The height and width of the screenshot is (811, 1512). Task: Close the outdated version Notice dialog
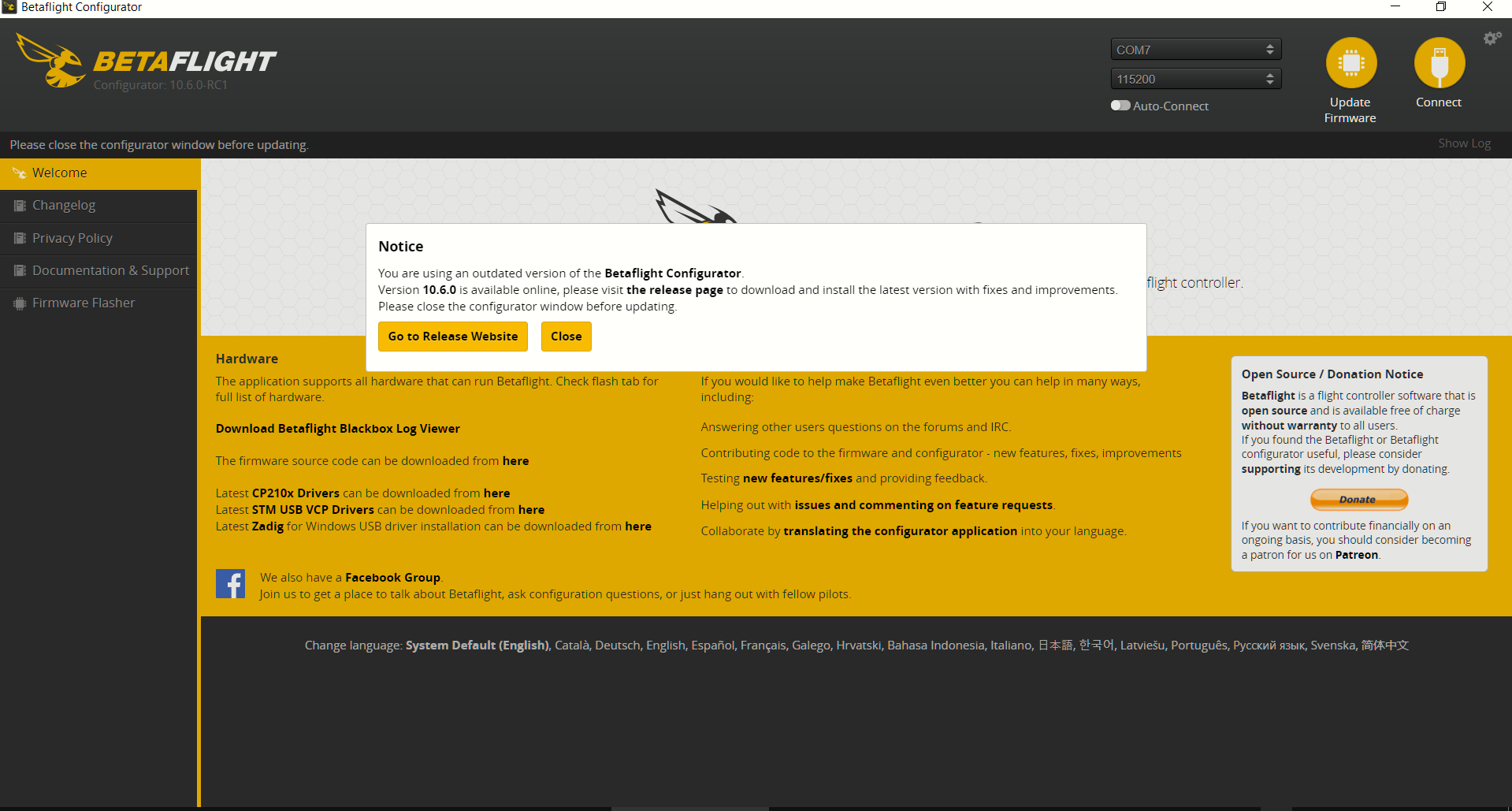pos(567,337)
